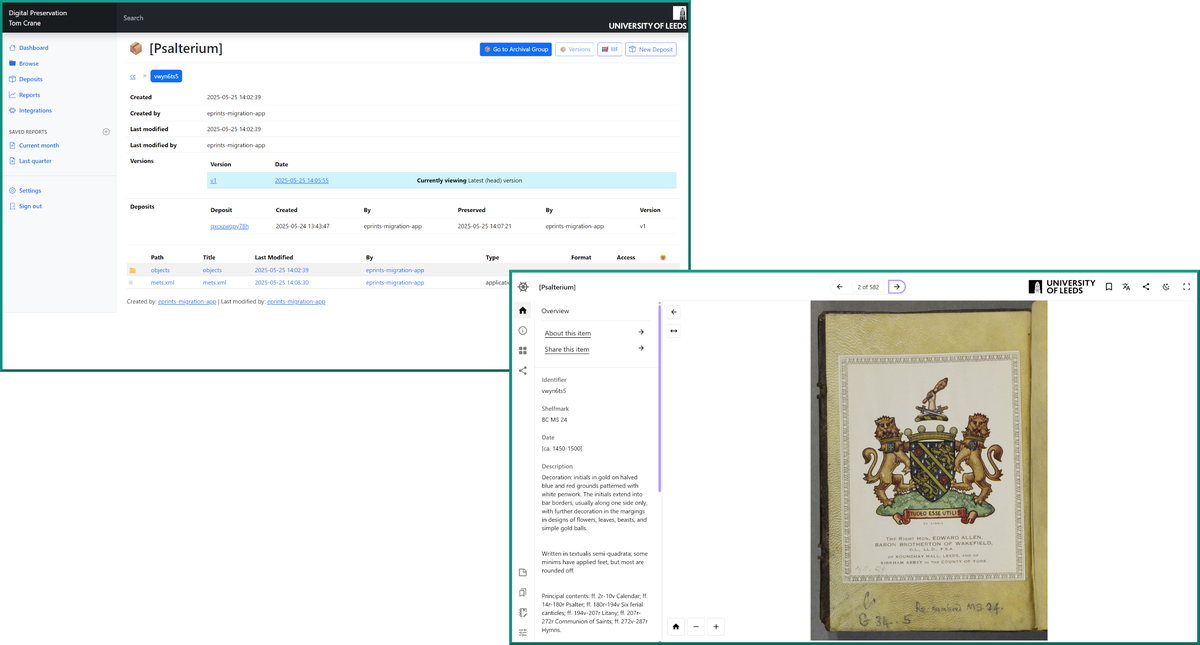Open the IIIF manifest button
This screenshot has width=1200, height=645.
pos(610,49)
